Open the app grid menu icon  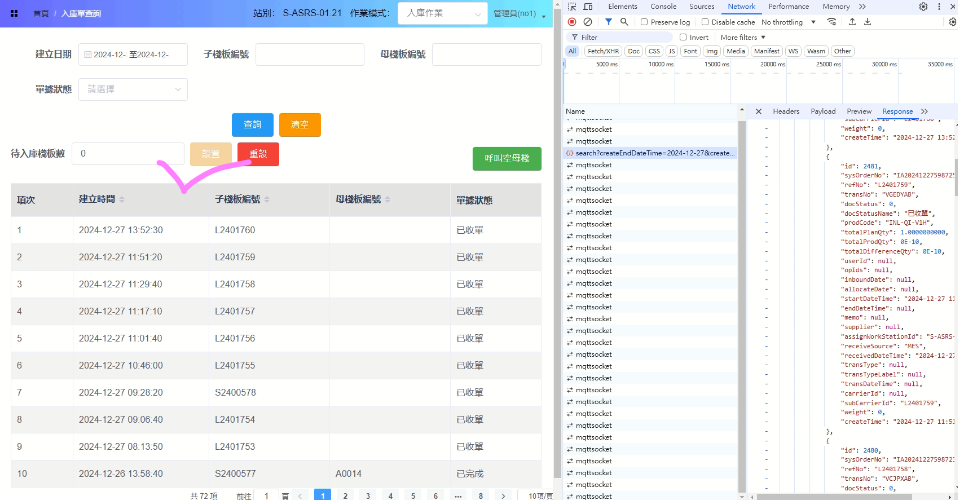(x=14, y=13)
